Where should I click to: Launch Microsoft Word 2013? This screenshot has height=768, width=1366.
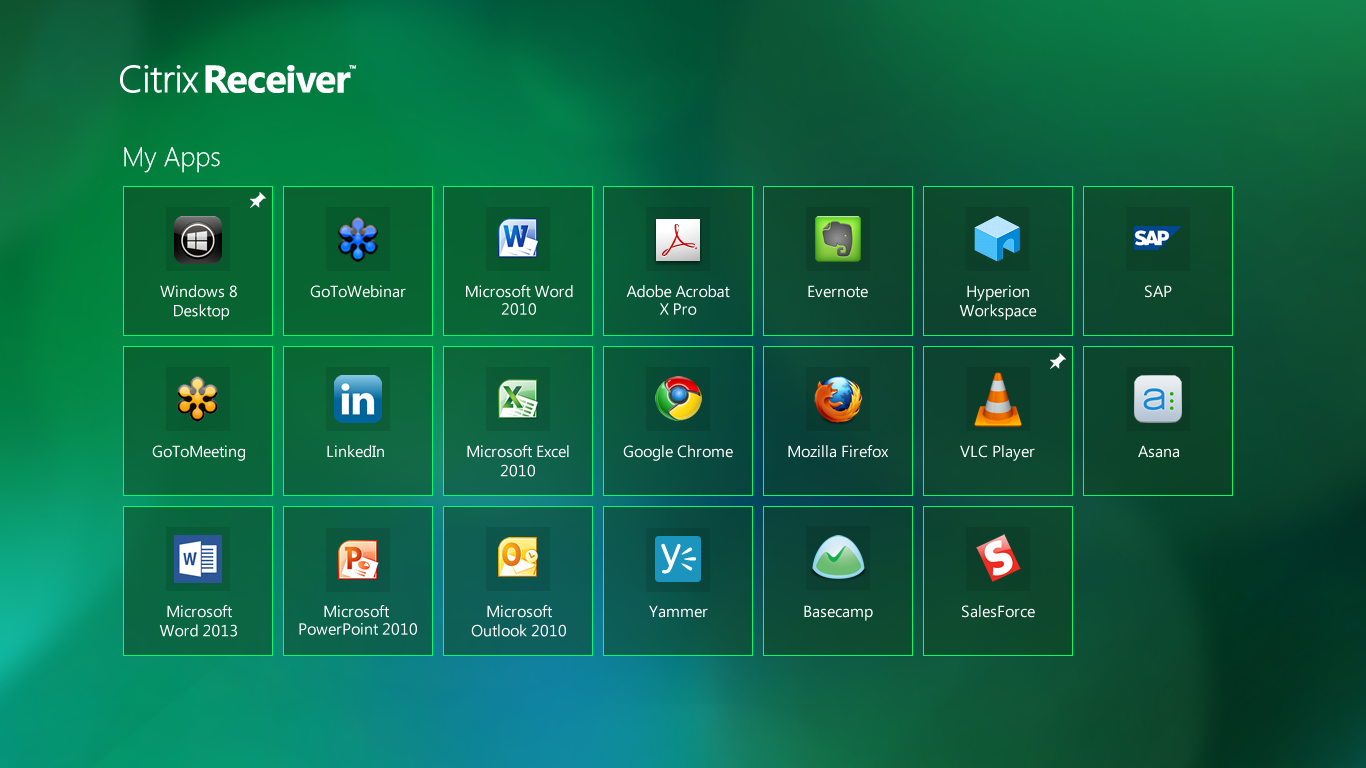point(198,580)
